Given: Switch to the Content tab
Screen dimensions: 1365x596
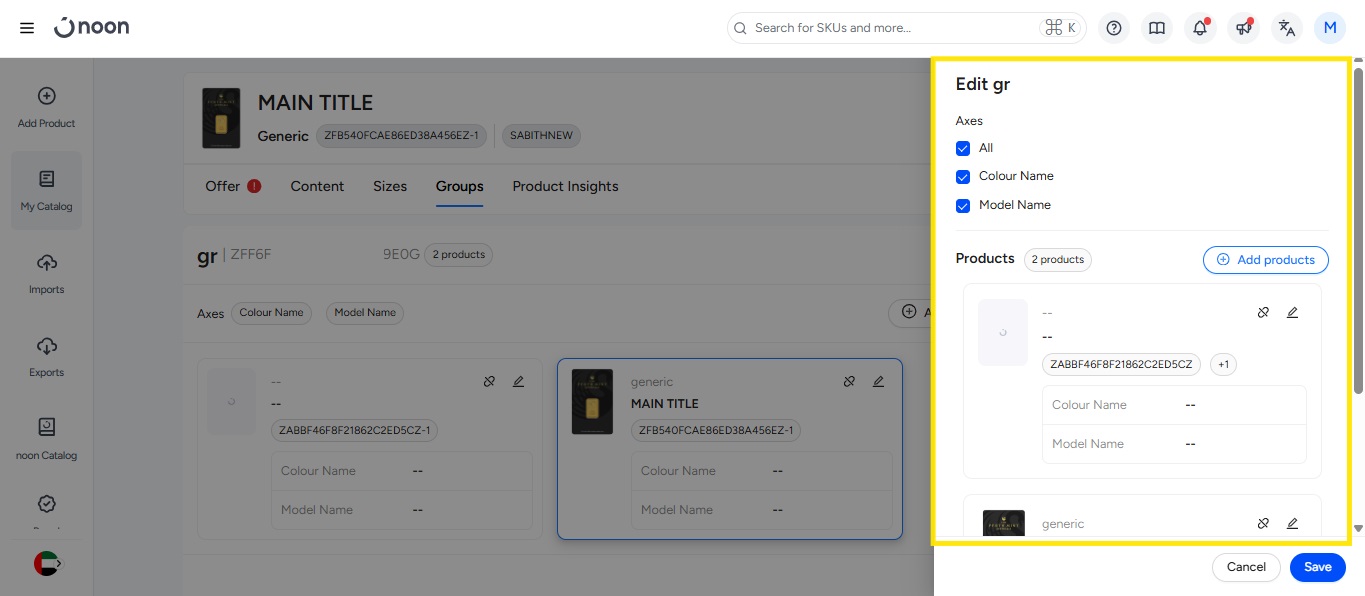Looking at the screenshot, I should 317,186.
